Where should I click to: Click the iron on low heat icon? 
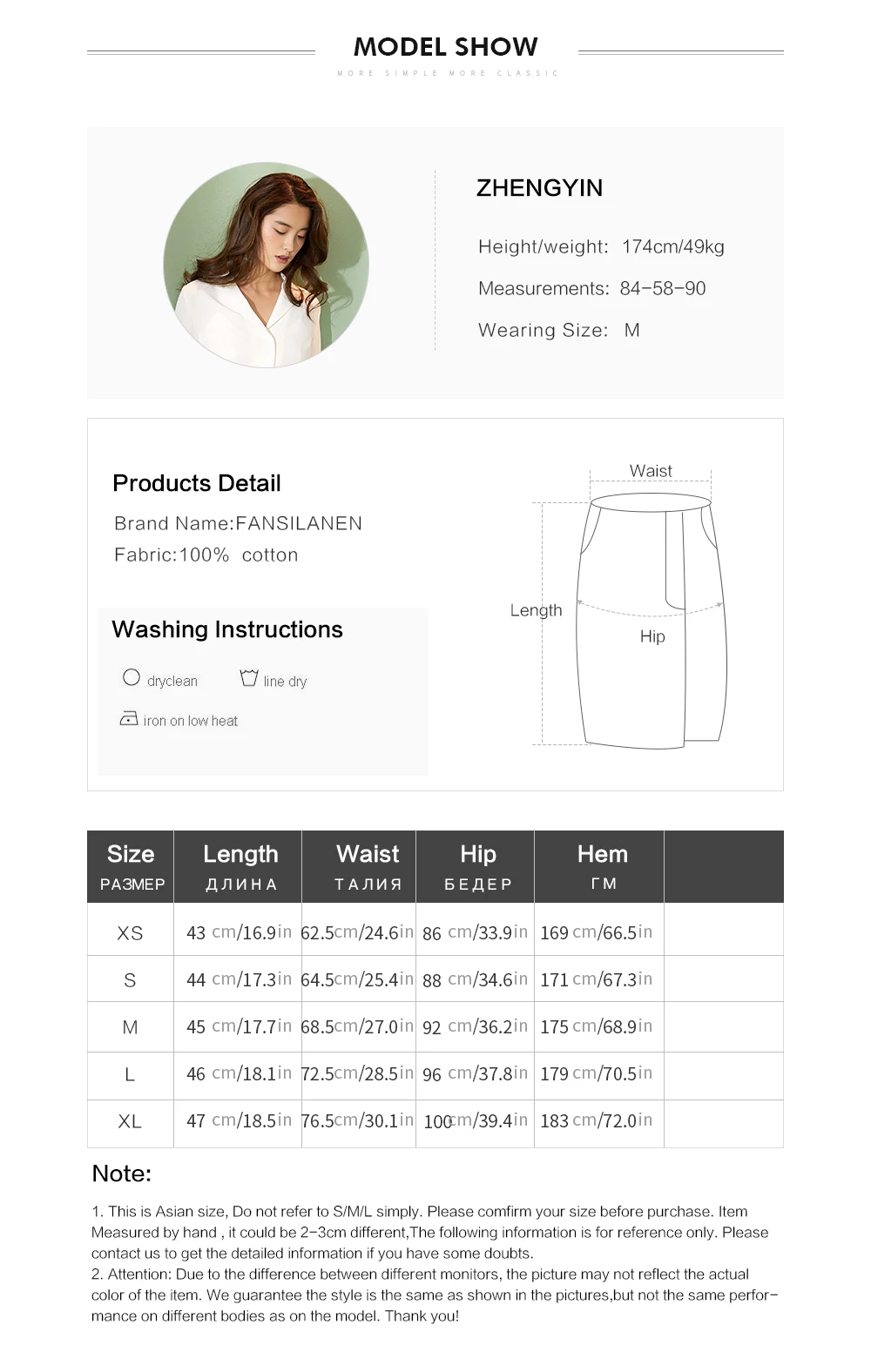pyautogui.click(x=129, y=718)
